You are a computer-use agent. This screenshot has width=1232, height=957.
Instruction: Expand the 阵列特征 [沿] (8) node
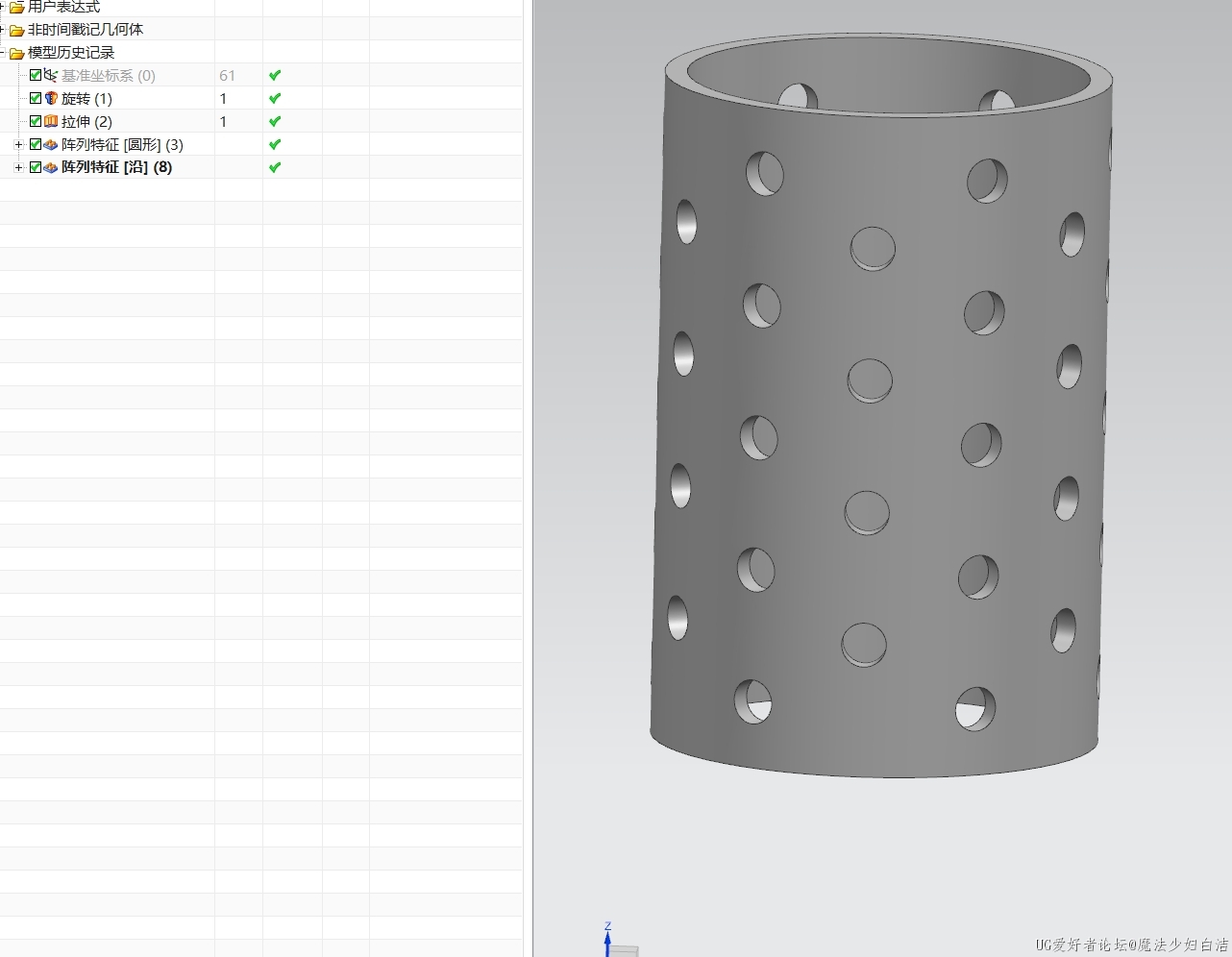(18, 167)
